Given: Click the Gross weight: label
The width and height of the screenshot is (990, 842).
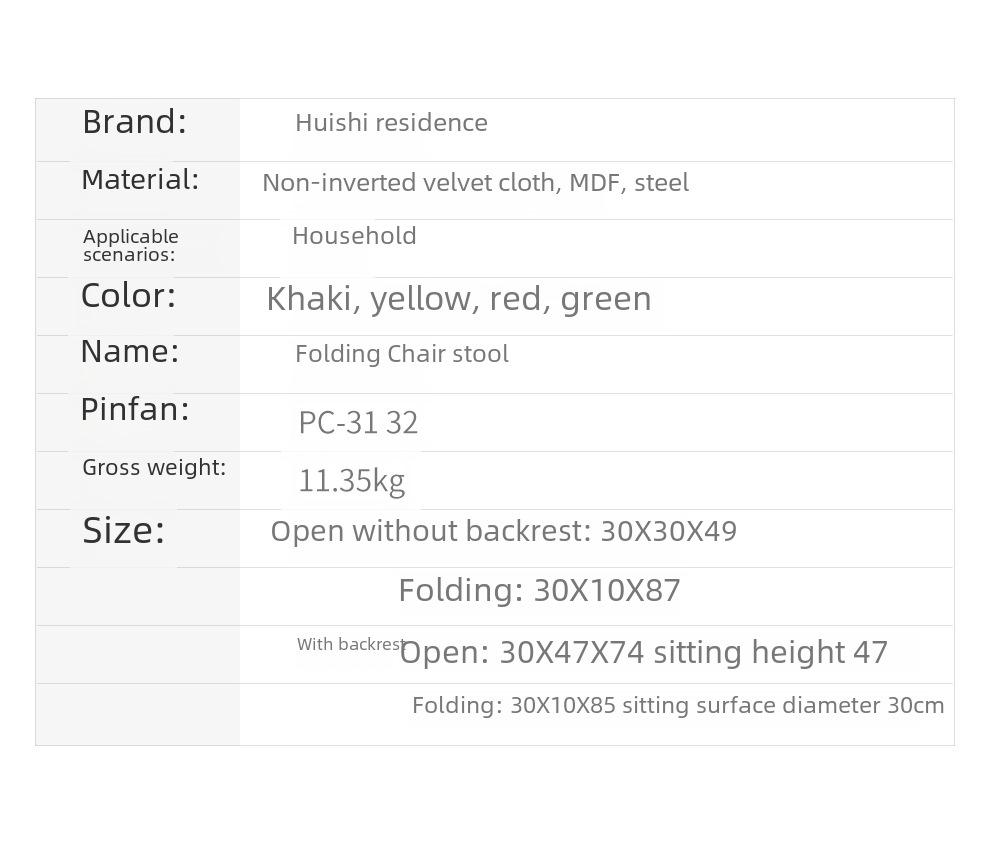Looking at the screenshot, I should (154, 468).
